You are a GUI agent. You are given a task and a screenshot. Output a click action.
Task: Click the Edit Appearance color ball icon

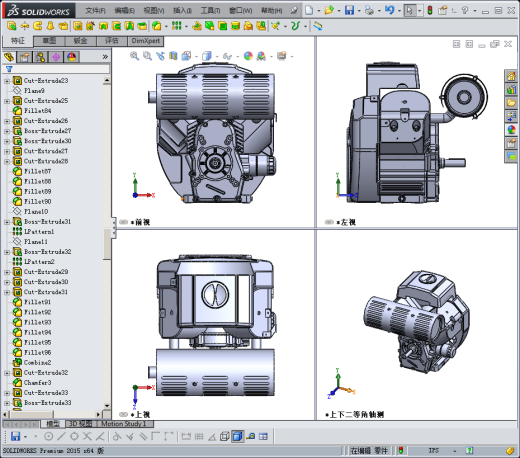tap(248, 56)
